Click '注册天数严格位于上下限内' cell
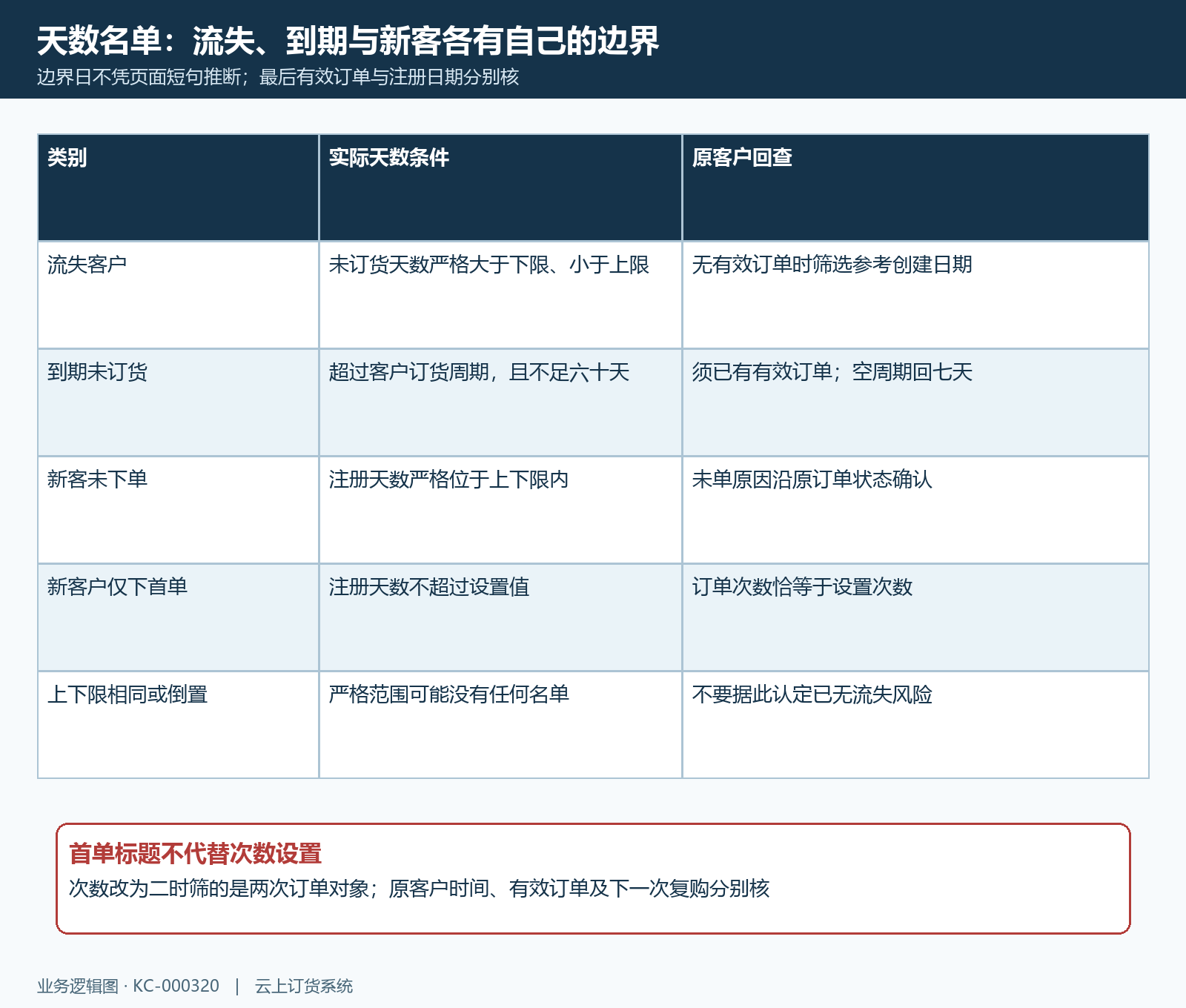This screenshot has width=1186, height=1008. pyautogui.click(x=500, y=510)
